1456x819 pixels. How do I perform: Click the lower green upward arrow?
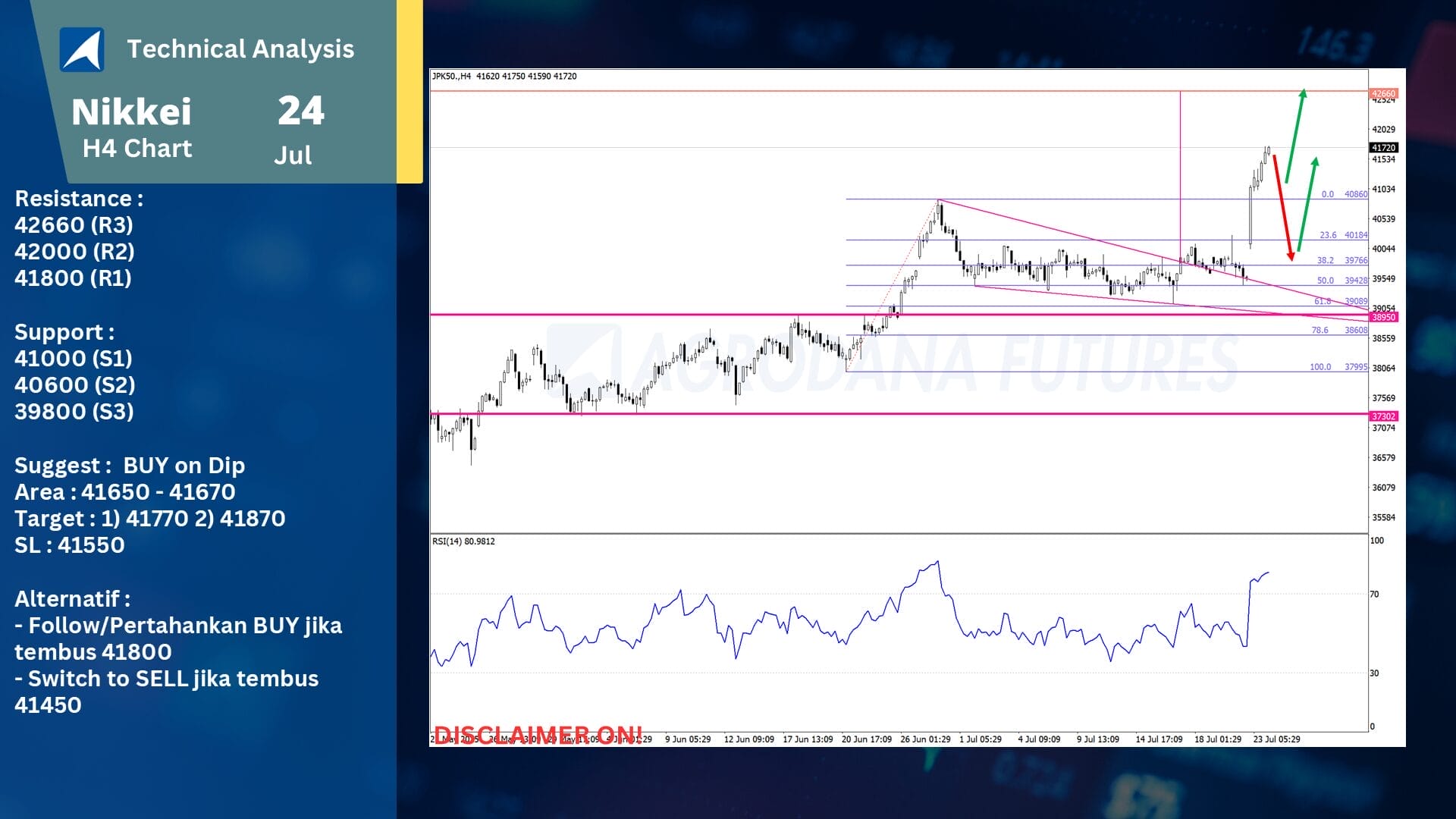1307,203
